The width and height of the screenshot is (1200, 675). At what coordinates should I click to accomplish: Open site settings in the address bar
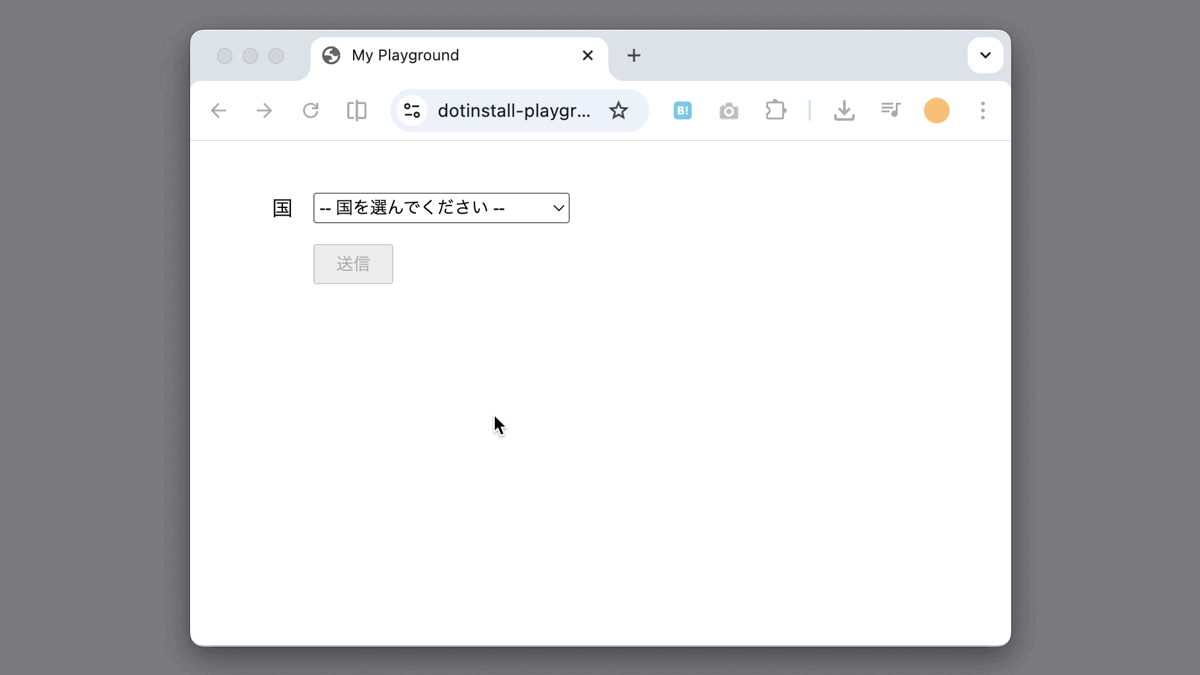412,110
